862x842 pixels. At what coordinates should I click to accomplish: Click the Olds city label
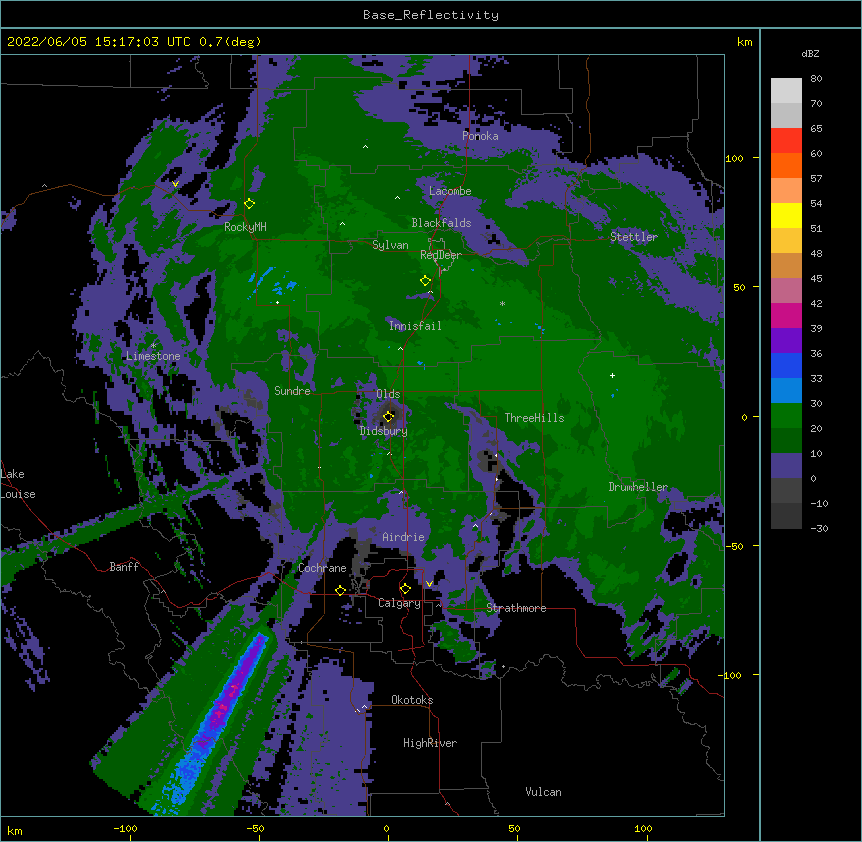pos(388,394)
